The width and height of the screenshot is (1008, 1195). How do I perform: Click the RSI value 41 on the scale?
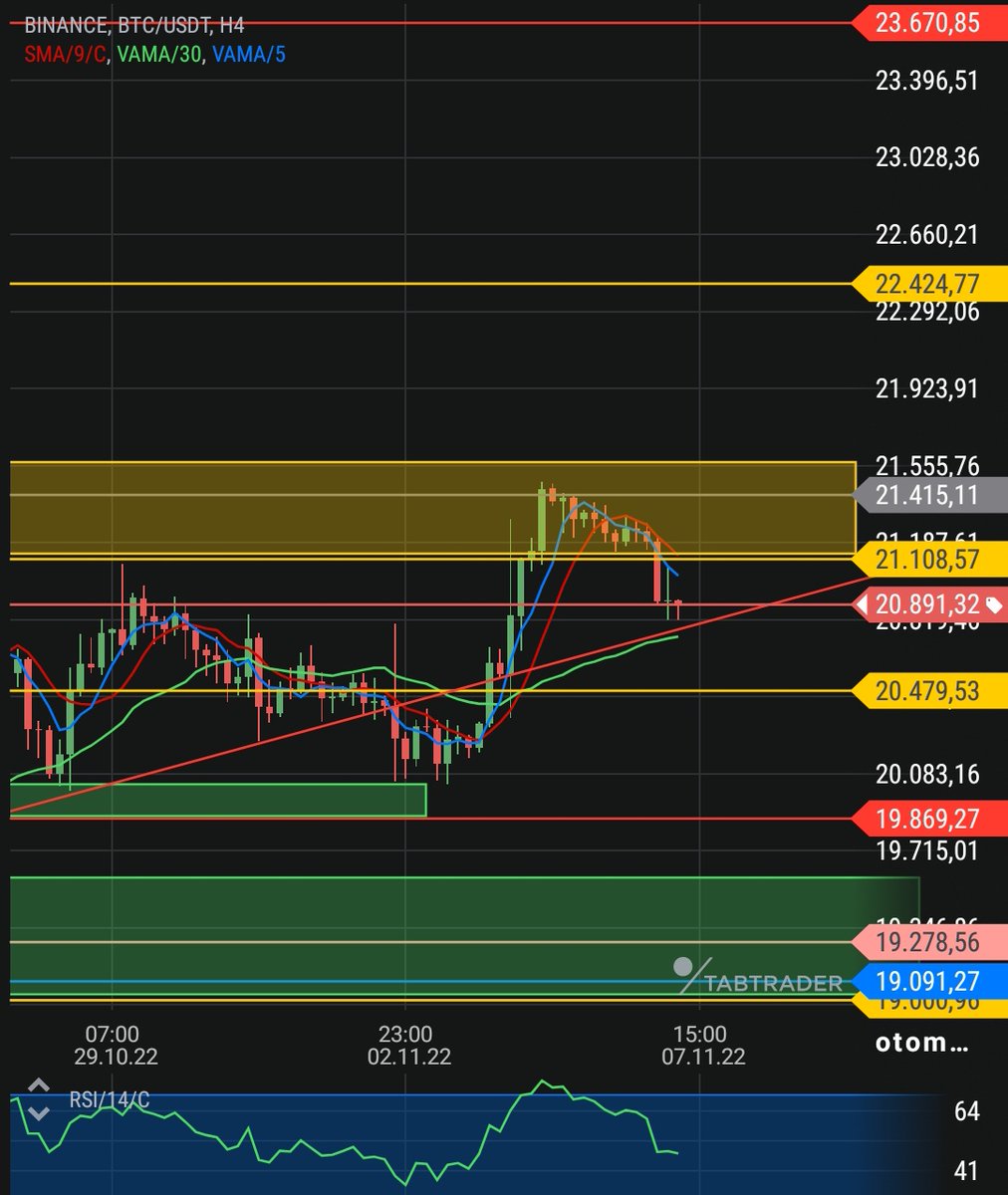coord(966,1170)
